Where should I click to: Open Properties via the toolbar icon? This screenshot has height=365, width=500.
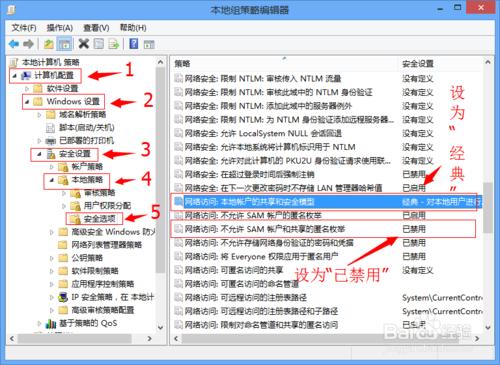pos(99,44)
